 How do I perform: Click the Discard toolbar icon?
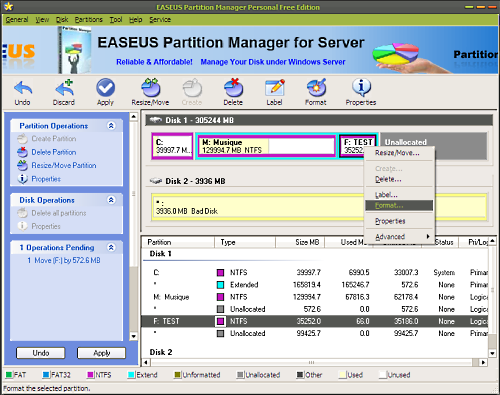coord(64,88)
